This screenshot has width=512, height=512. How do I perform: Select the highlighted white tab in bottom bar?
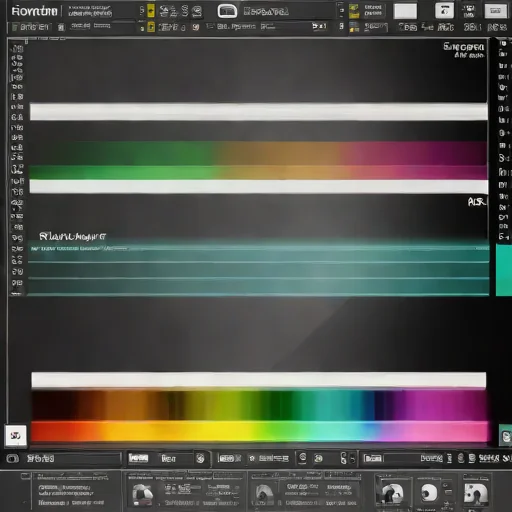coord(138,458)
